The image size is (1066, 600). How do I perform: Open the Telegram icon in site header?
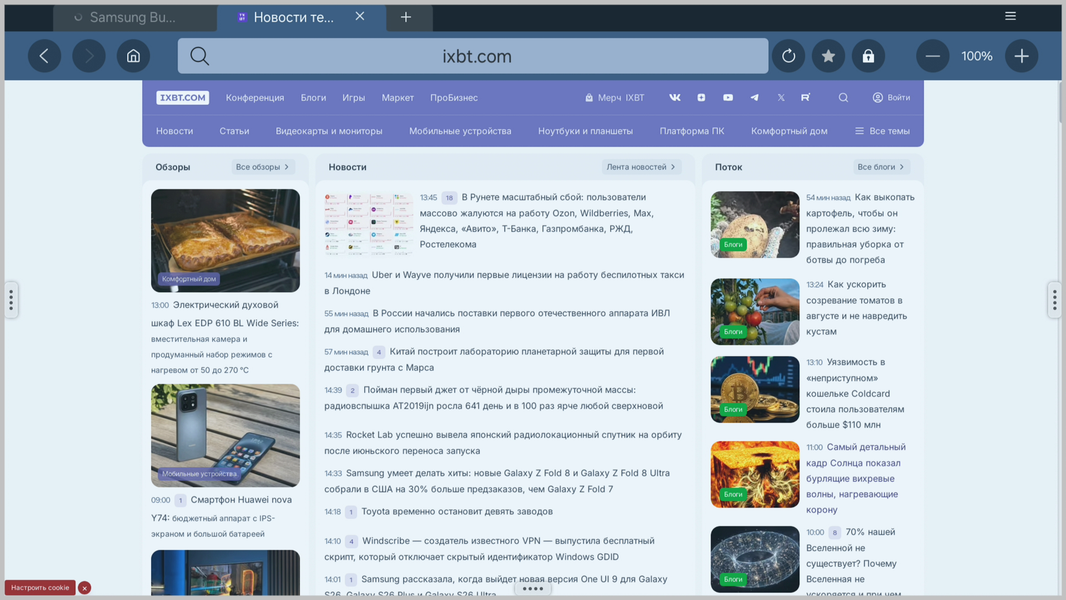755,97
